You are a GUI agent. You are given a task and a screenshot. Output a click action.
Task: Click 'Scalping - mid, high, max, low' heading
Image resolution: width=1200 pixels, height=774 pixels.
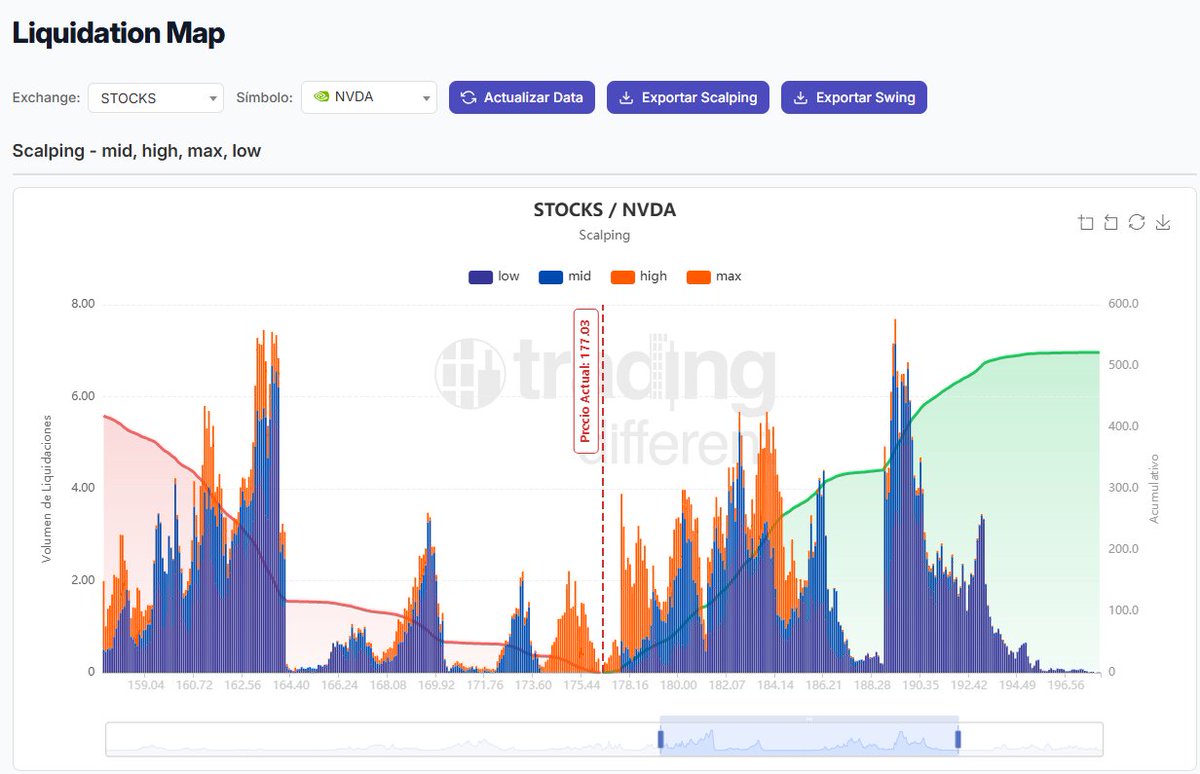(x=137, y=151)
